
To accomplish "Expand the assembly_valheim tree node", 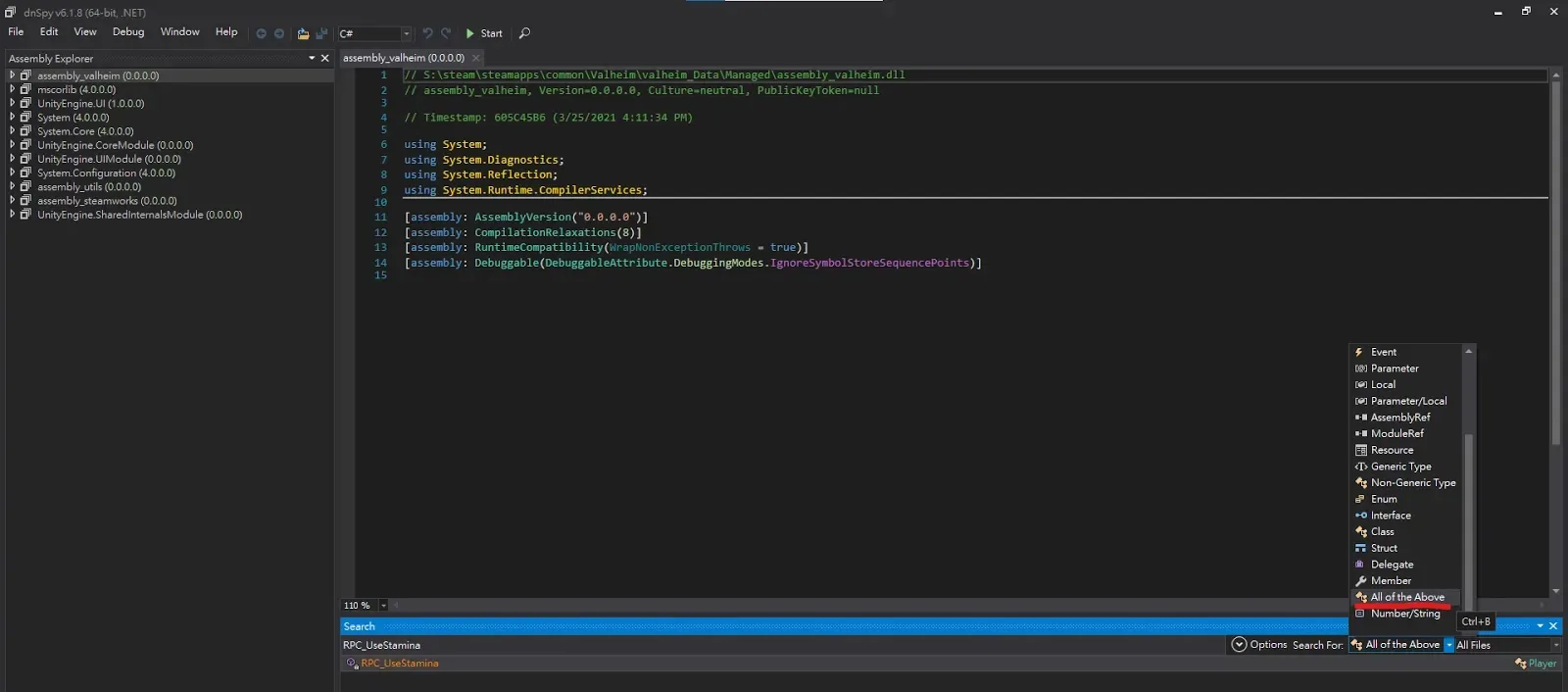I will [x=12, y=75].
